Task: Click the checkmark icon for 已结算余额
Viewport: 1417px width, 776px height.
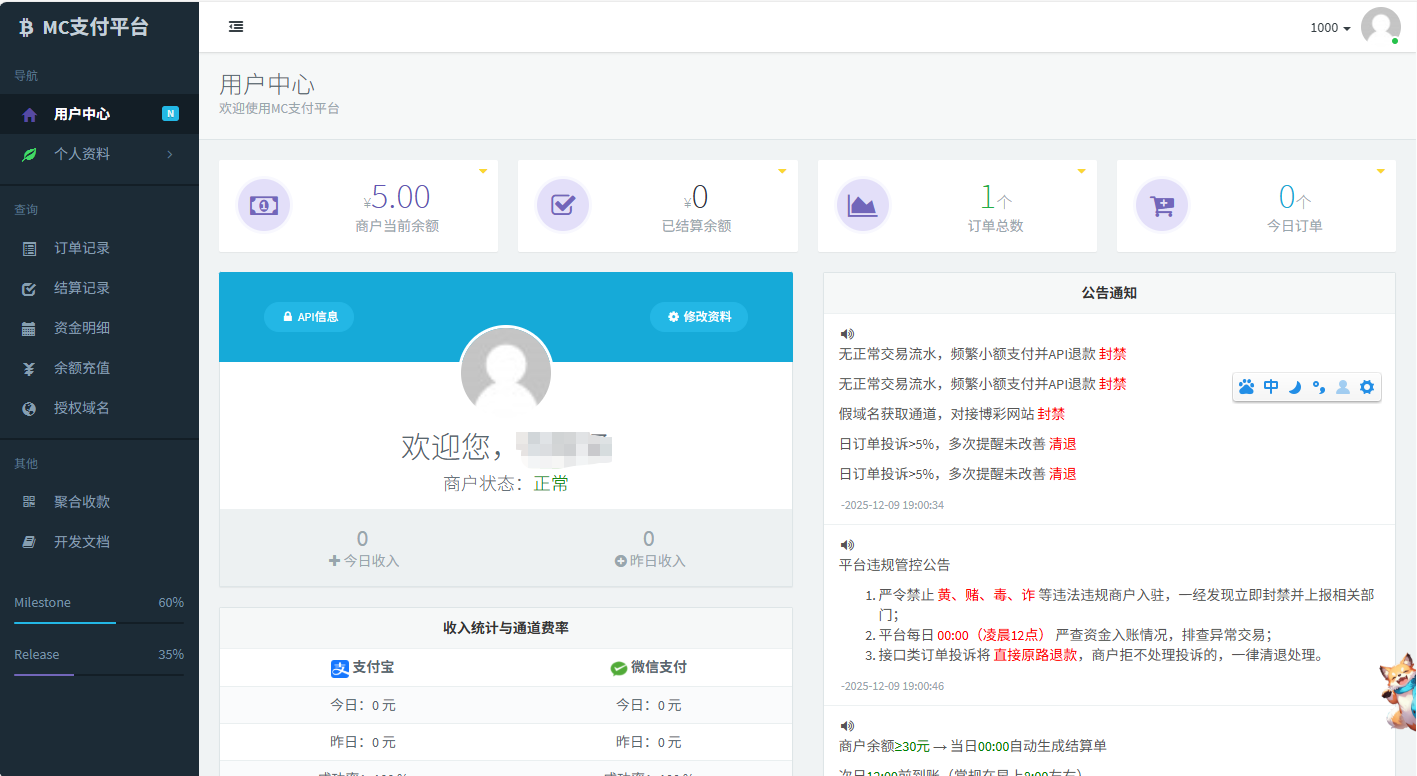Action: click(x=563, y=205)
